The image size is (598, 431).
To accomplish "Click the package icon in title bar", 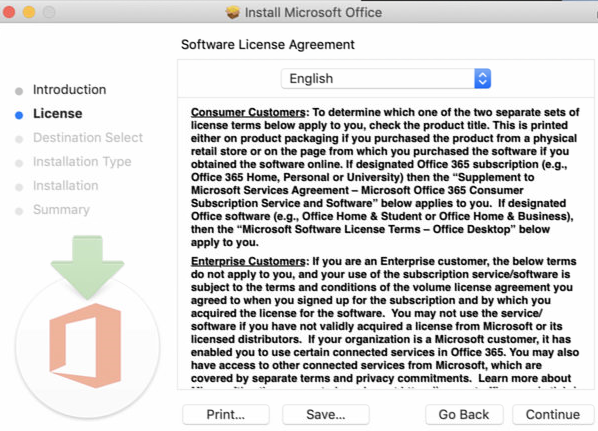I will tap(232, 12).
